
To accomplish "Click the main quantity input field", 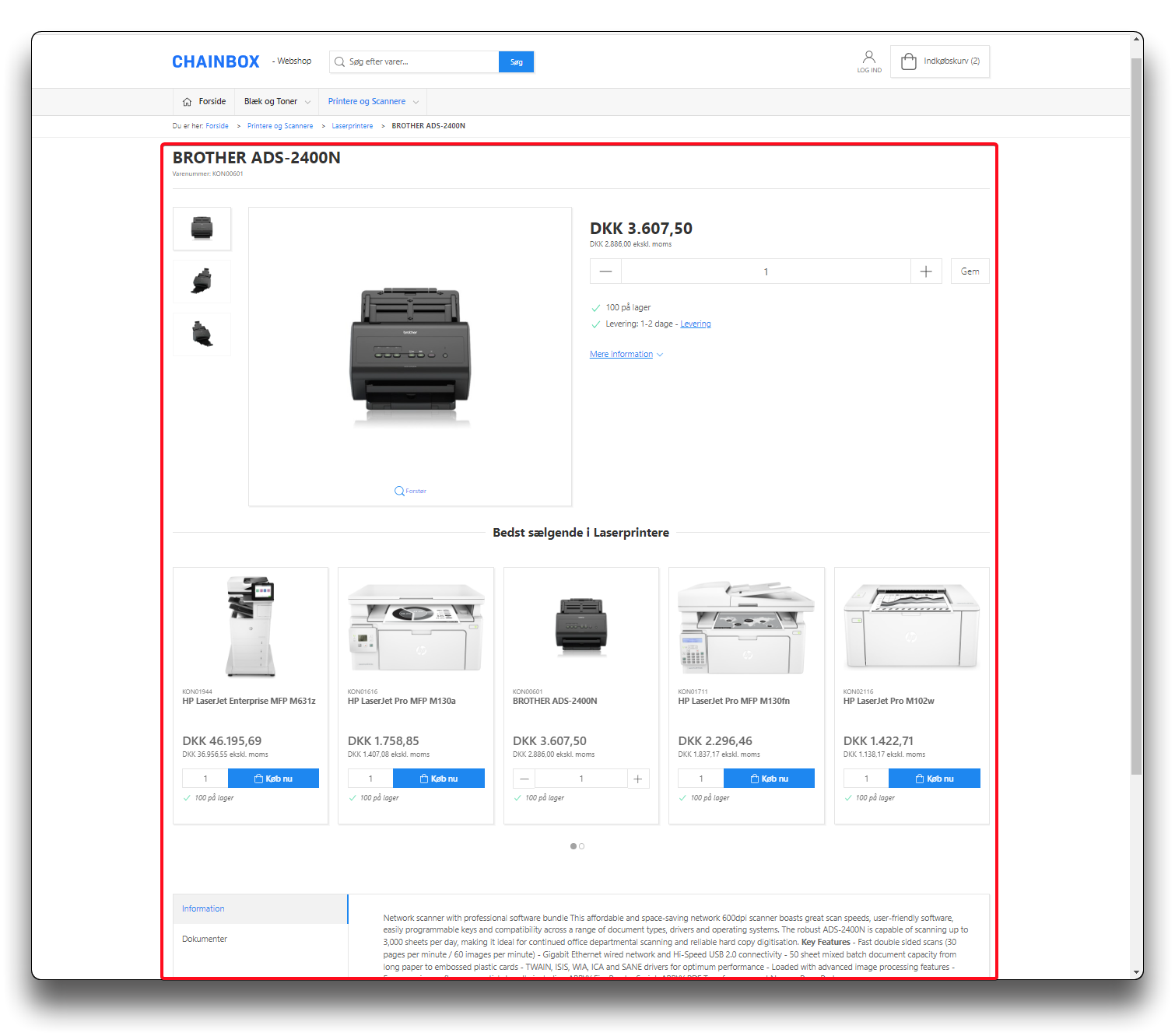I will (766, 271).
